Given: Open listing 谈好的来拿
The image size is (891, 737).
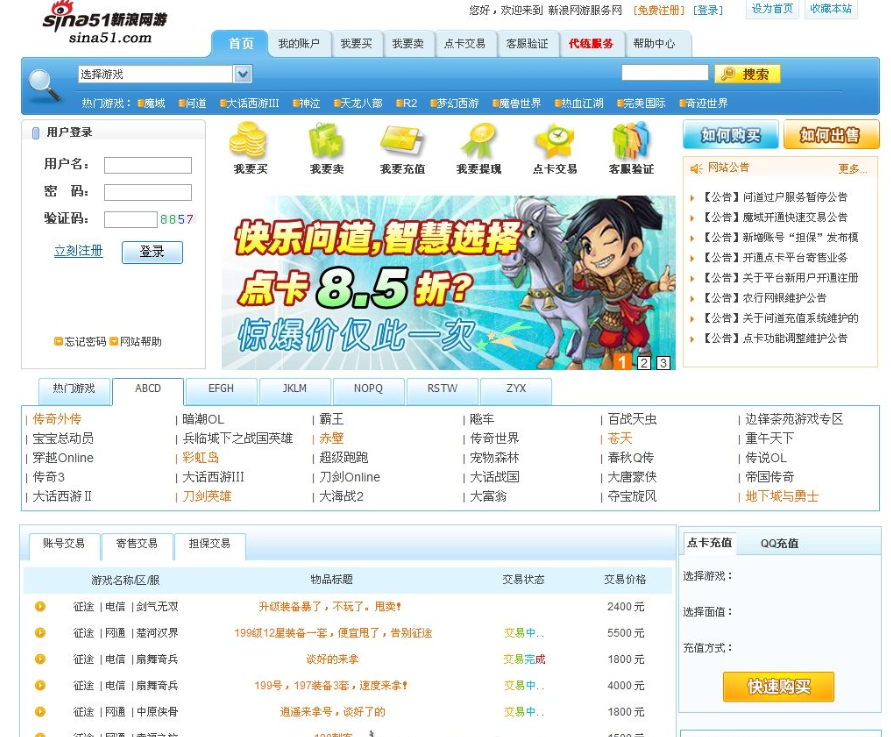Looking at the screenshot, I should 332,659.
